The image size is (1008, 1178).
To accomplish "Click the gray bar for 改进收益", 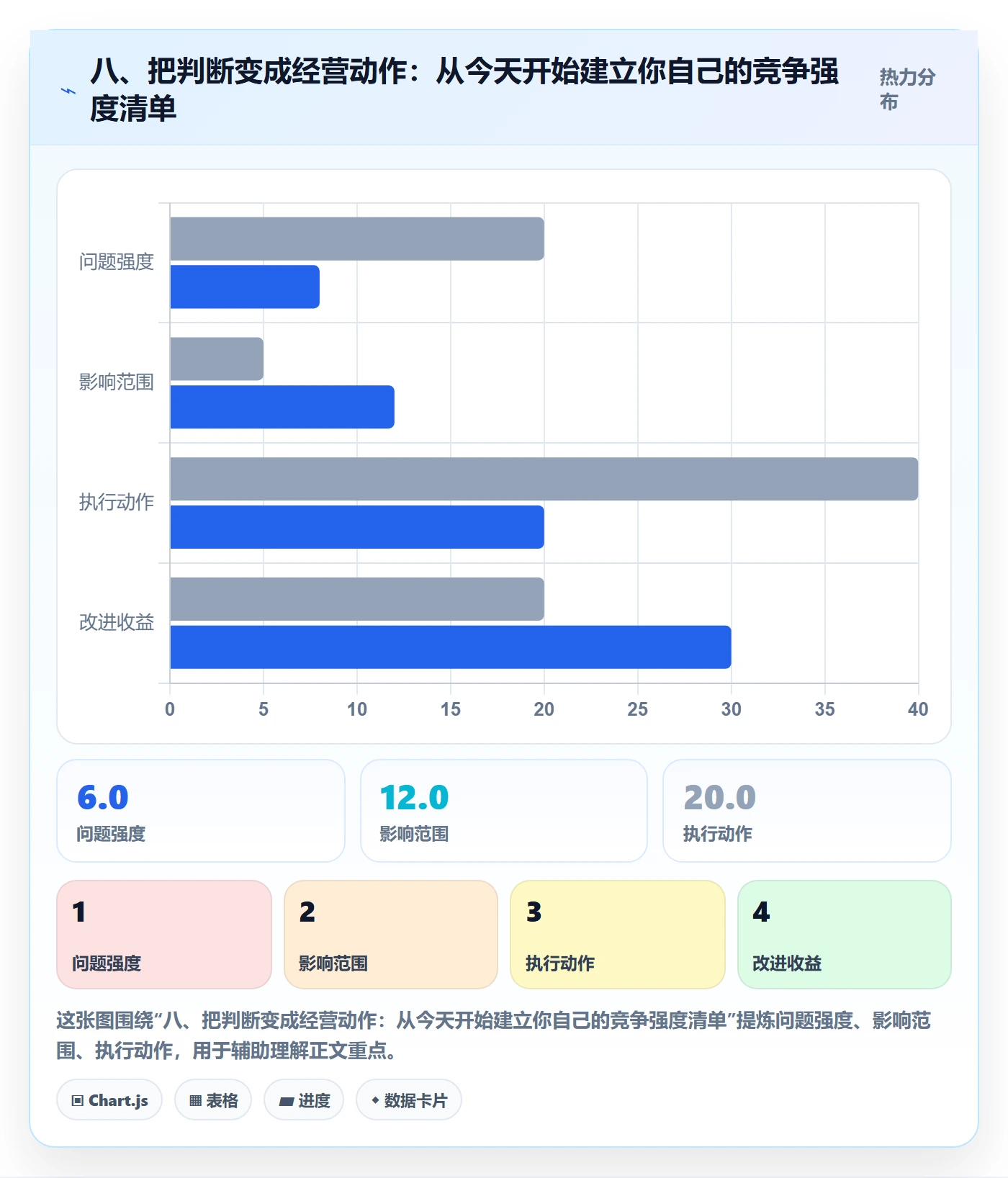I will [357, 599].
